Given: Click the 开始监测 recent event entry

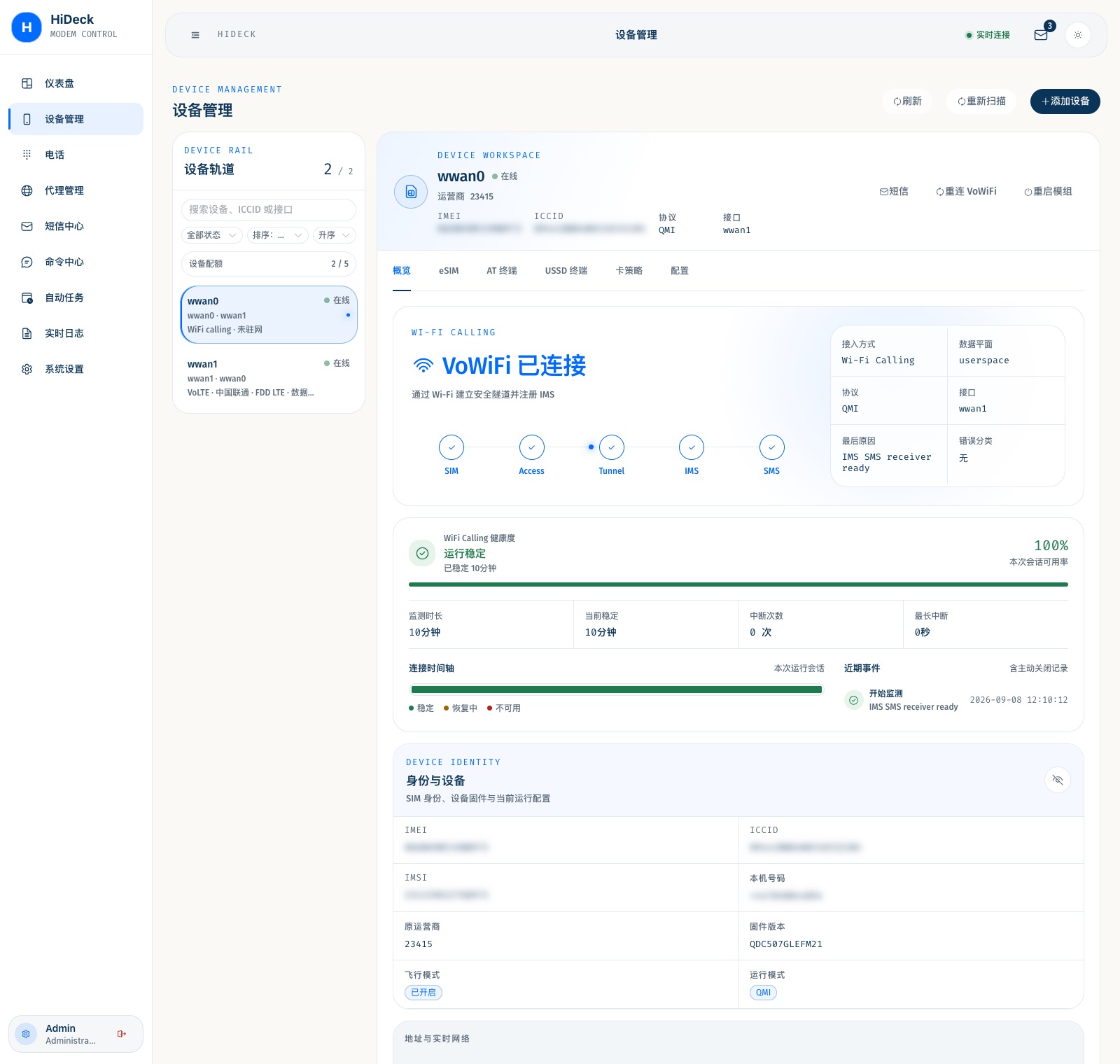Looking at the screenshot, I should 956,700.
